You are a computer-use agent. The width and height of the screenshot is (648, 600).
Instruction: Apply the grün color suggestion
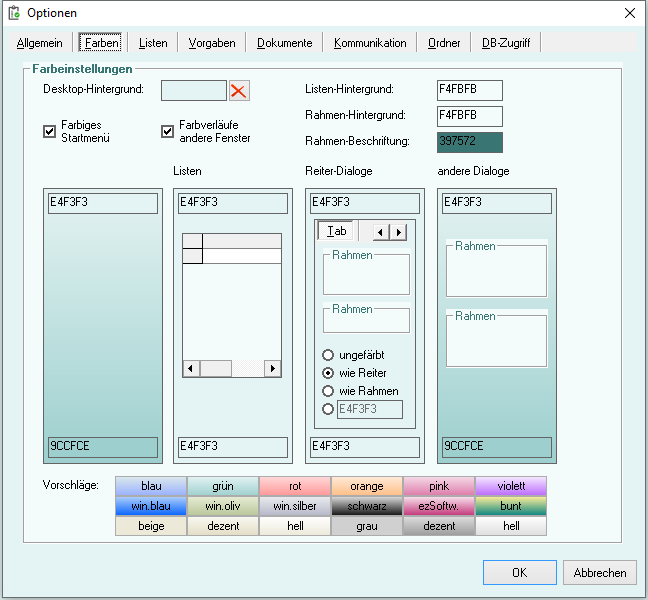click(x=223, y=486)
